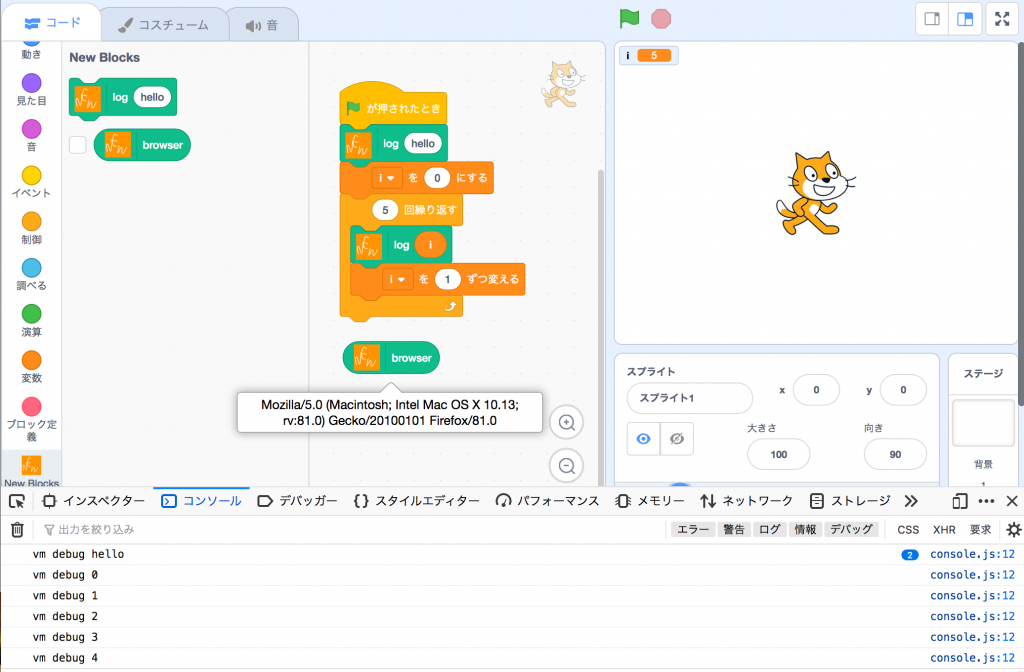Click console.js:12 link for hello log
Screen dimensions: 1024x672
(972, 554)
